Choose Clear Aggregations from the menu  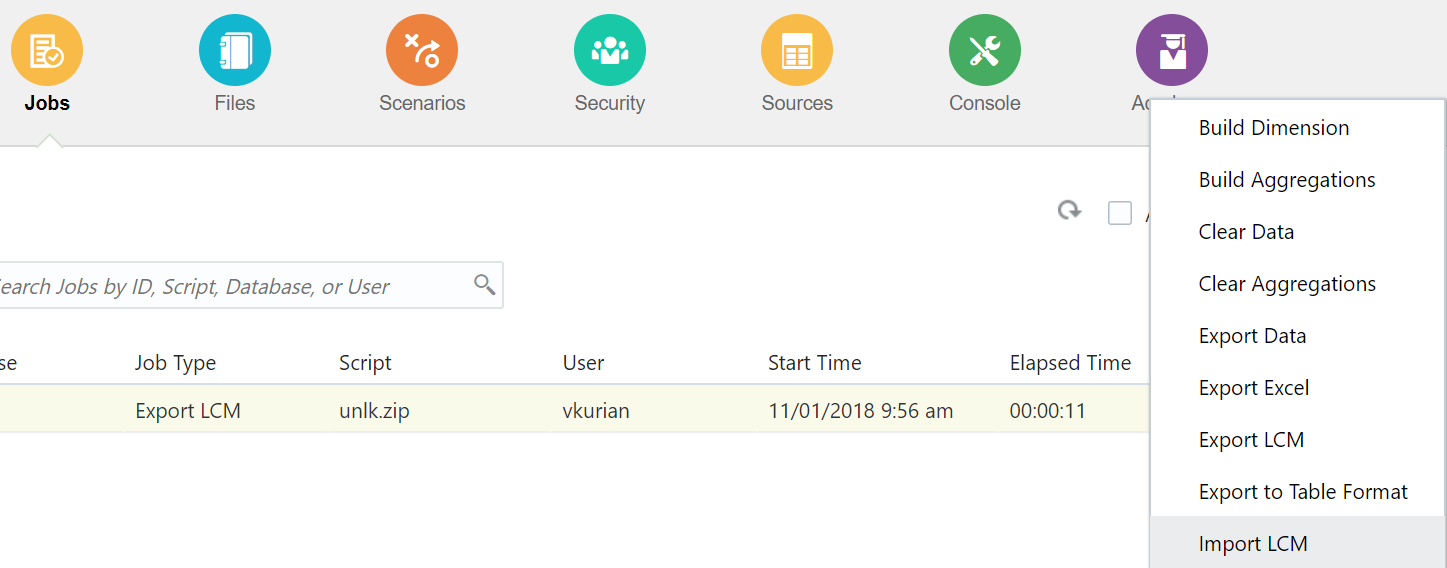1287,284
